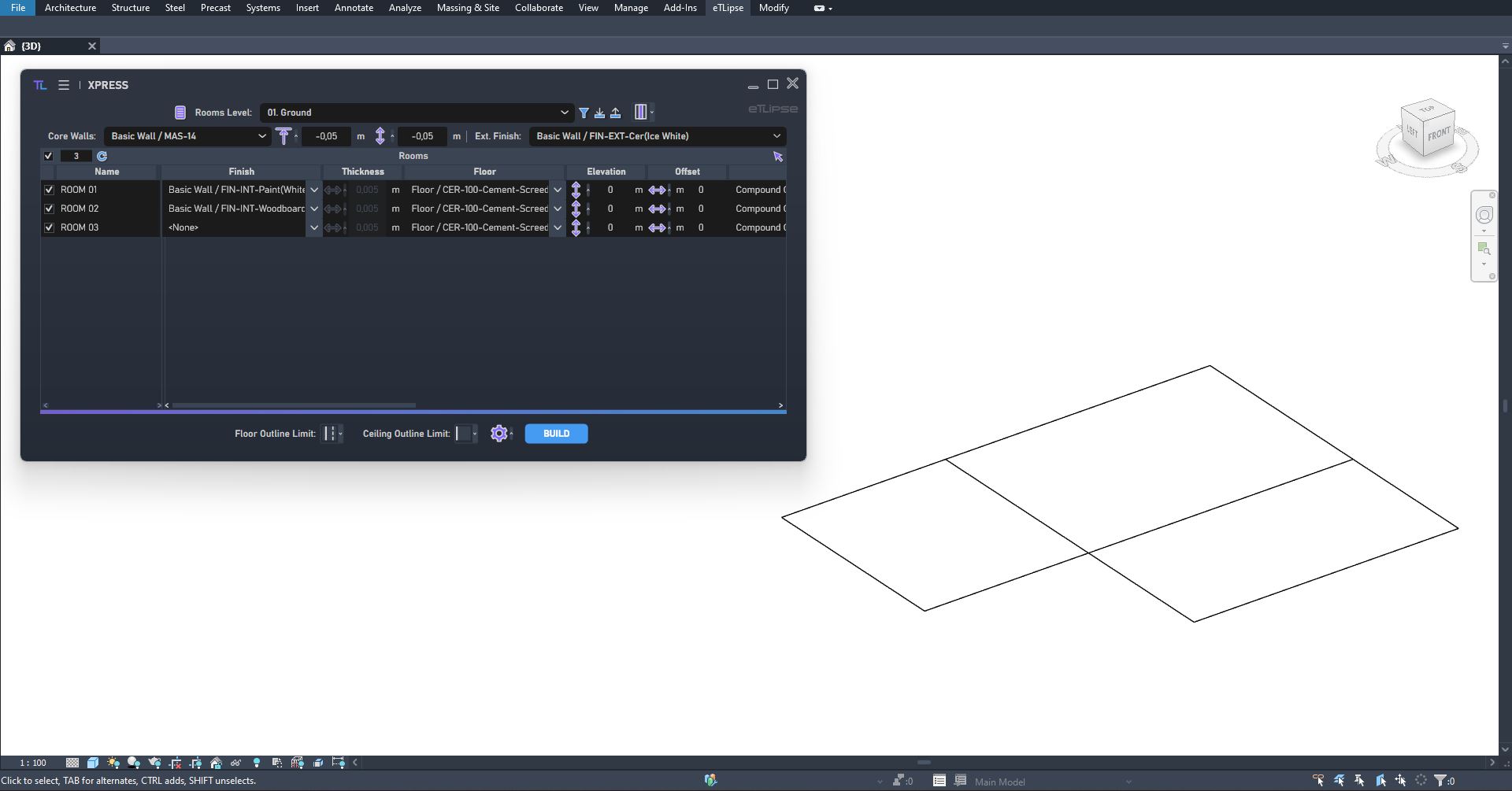Refresh the rooms list
This screenshot has height=791, width=1512.
(x=102, y=156)
